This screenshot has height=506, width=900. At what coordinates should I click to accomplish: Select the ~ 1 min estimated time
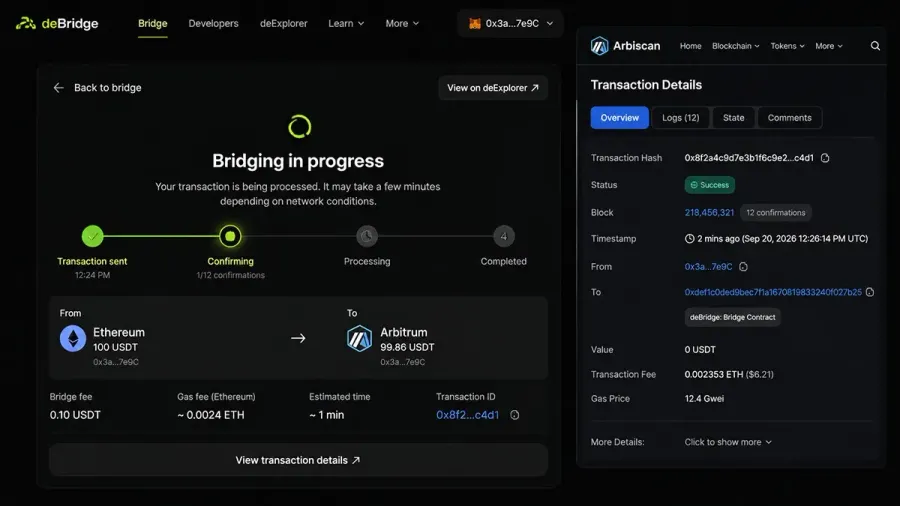[x=327, y=415]
